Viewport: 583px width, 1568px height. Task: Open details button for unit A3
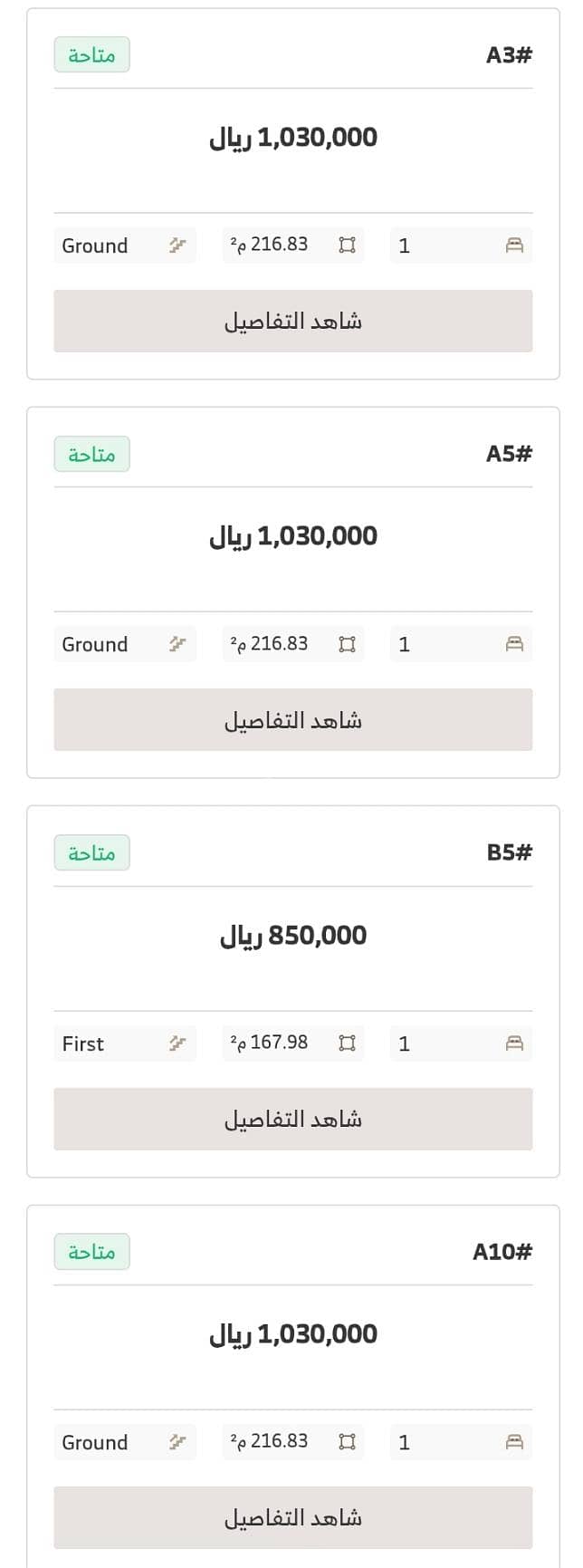(x=293, y=321)
